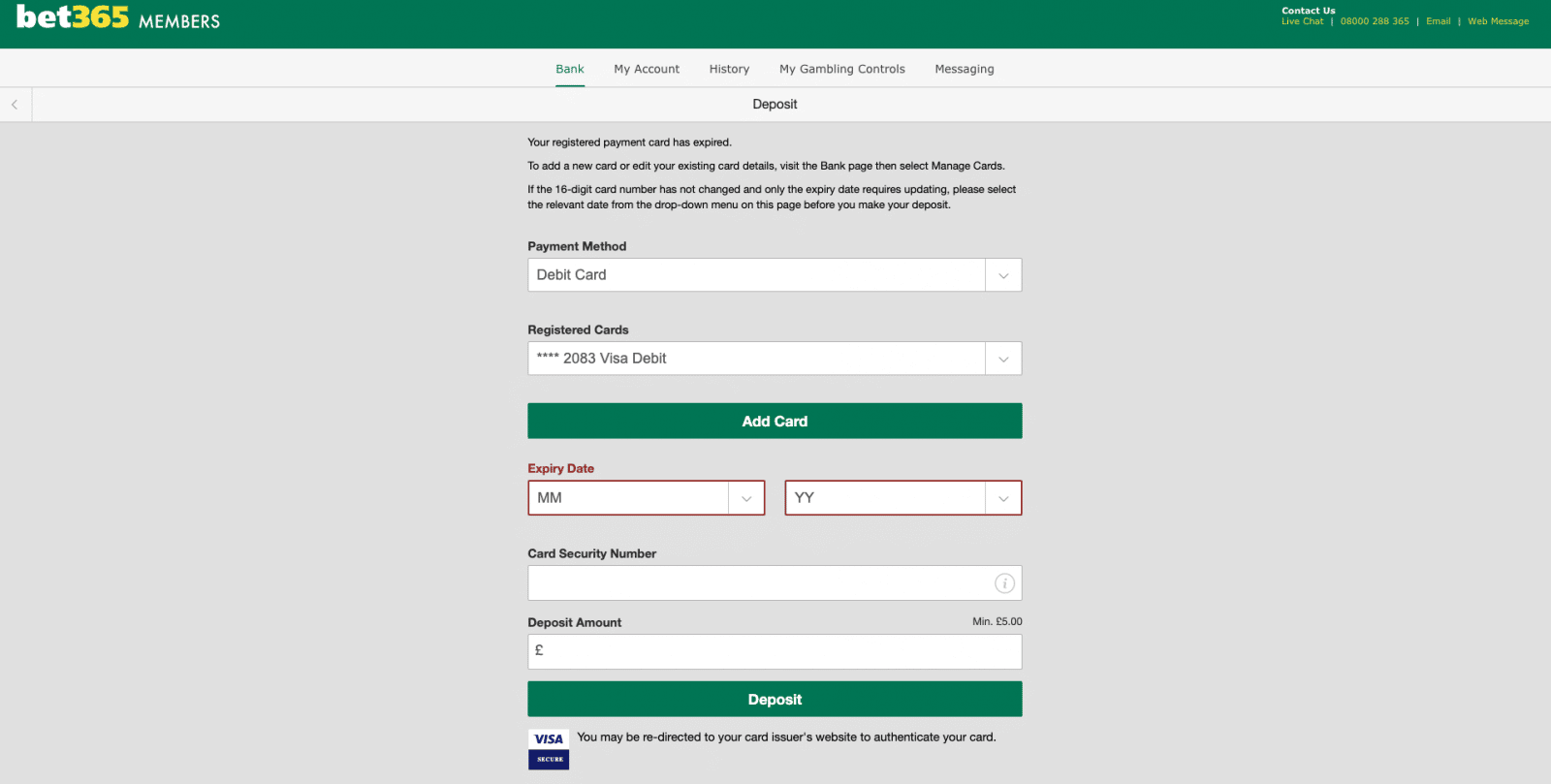Open the My Account tab
This screenshot has height=784, width=1551.
point(647,69)
